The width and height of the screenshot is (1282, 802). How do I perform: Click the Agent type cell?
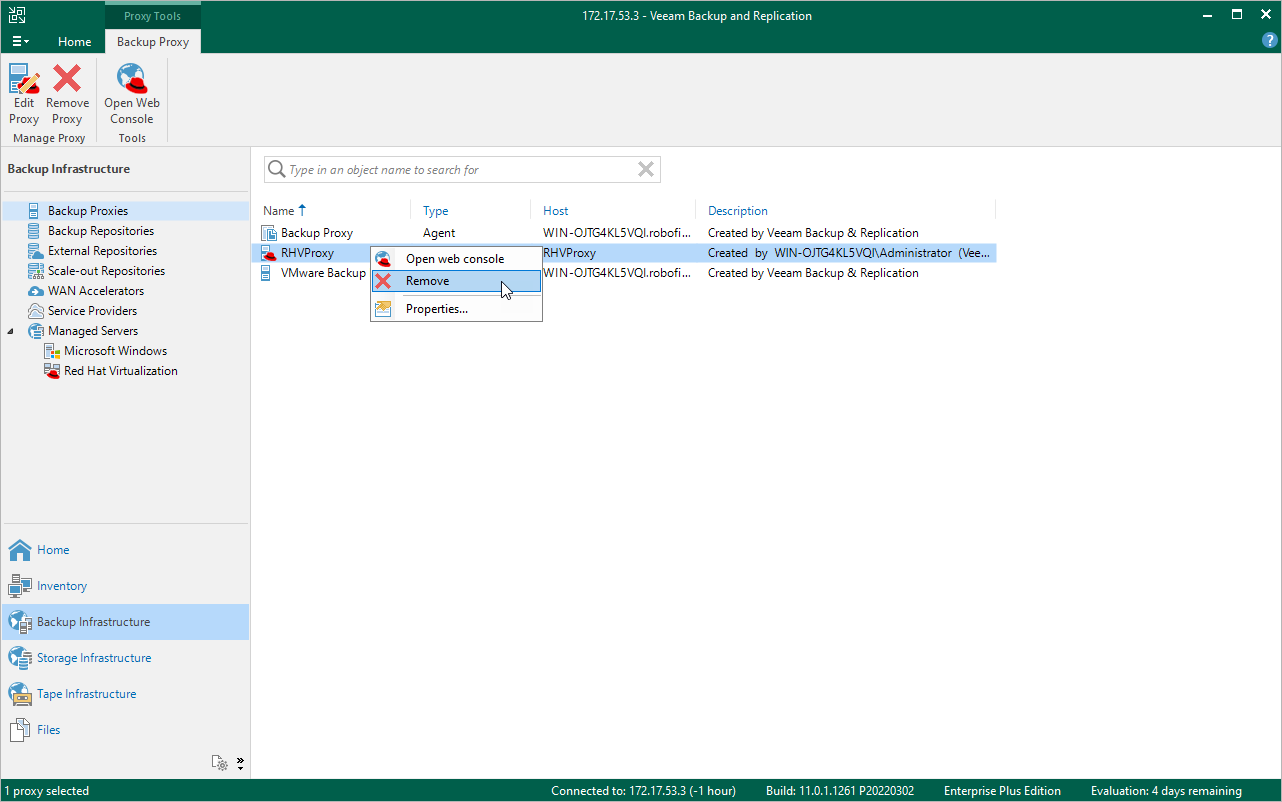[439, 233]
